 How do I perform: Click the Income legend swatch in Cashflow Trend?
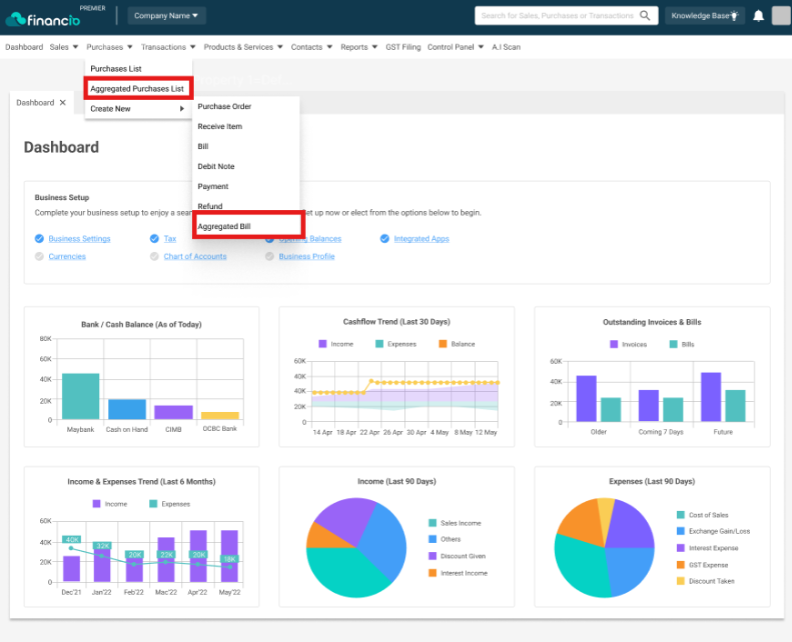pyautogui.click(x=323, y=344)
